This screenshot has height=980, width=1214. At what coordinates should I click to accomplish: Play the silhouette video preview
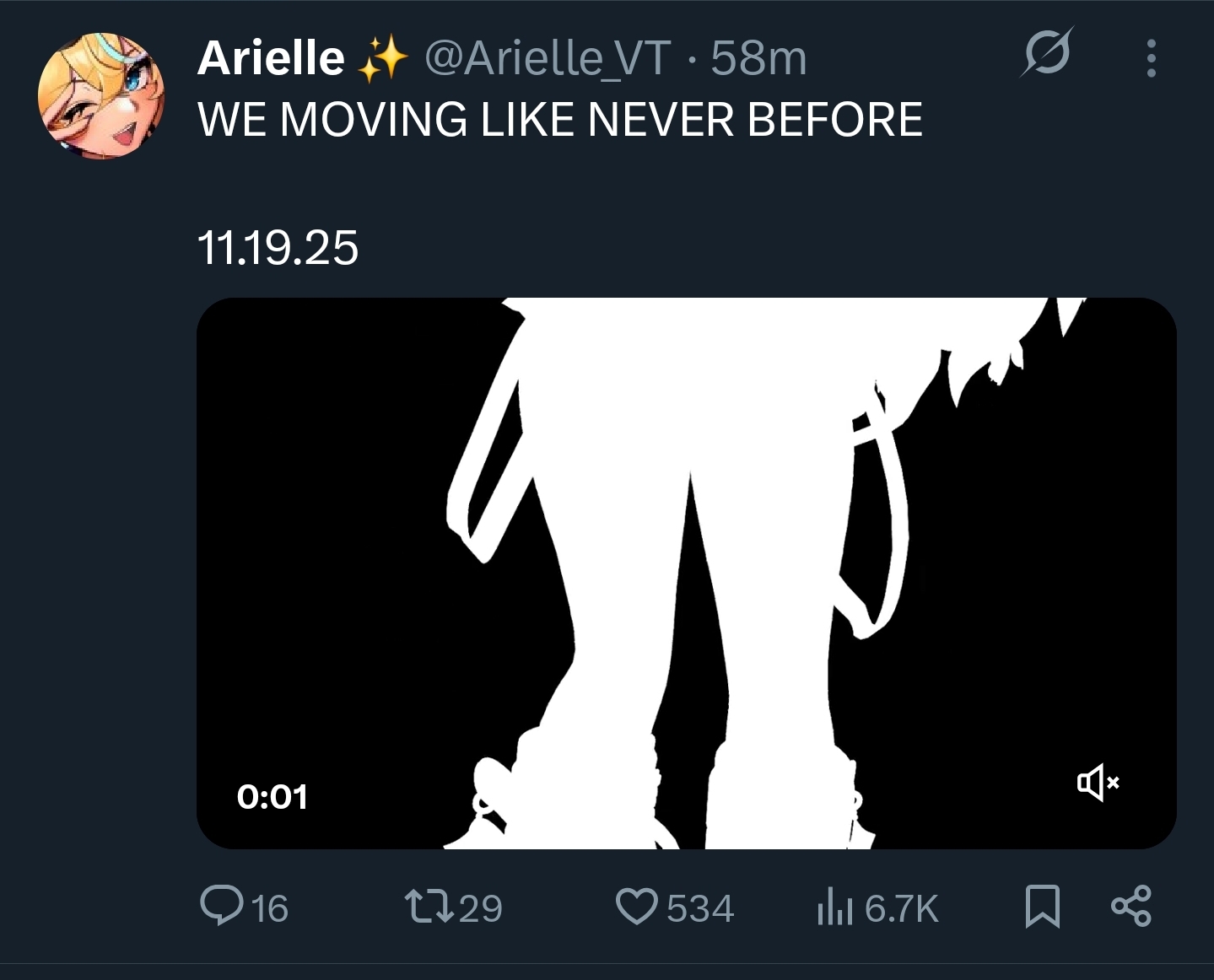click(x=687, y=573)
